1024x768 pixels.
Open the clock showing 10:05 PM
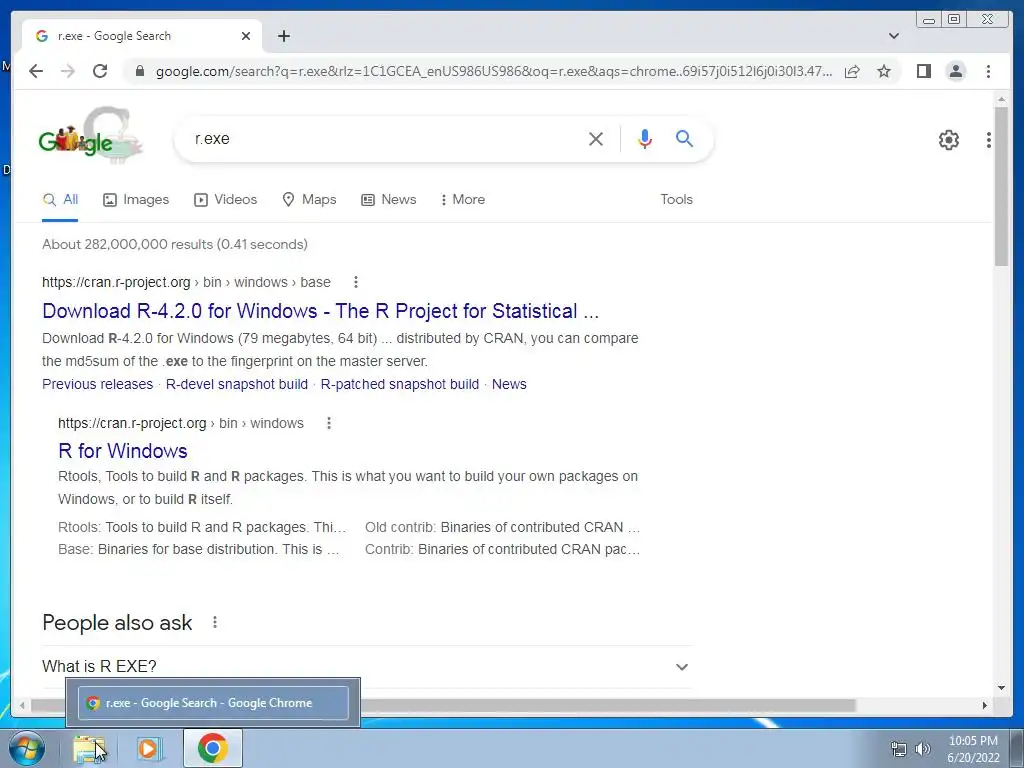click(973, 749)
